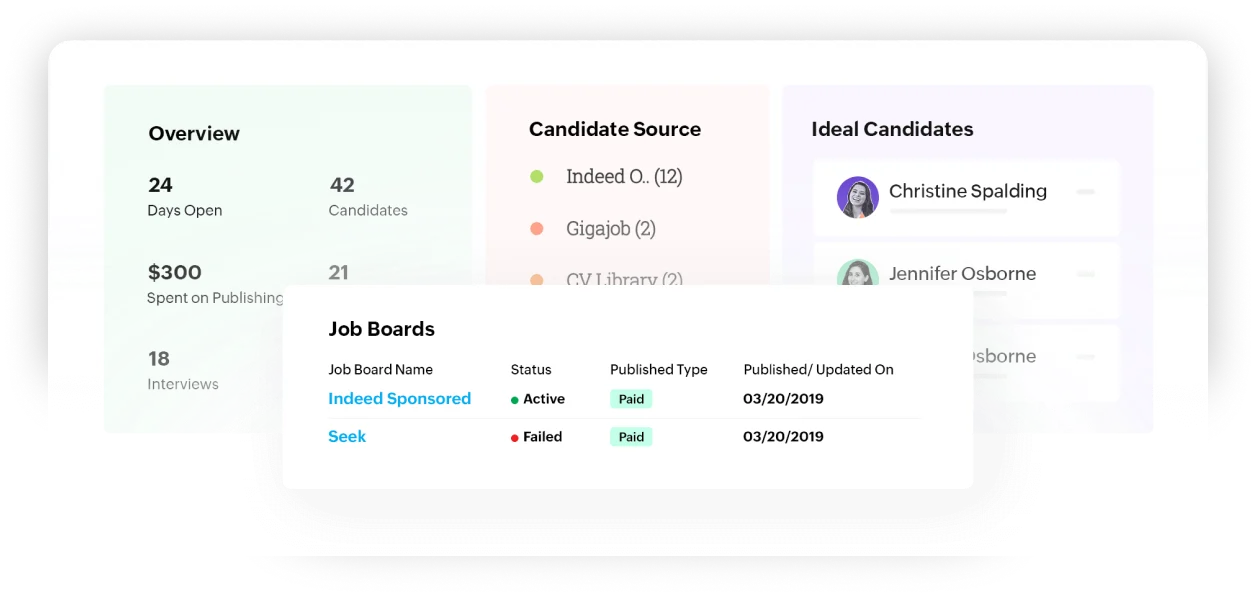The image size is (1256, 612).
Task: Click the dash icon beside Christine Spalding
Action: [x=1086, y=192]
